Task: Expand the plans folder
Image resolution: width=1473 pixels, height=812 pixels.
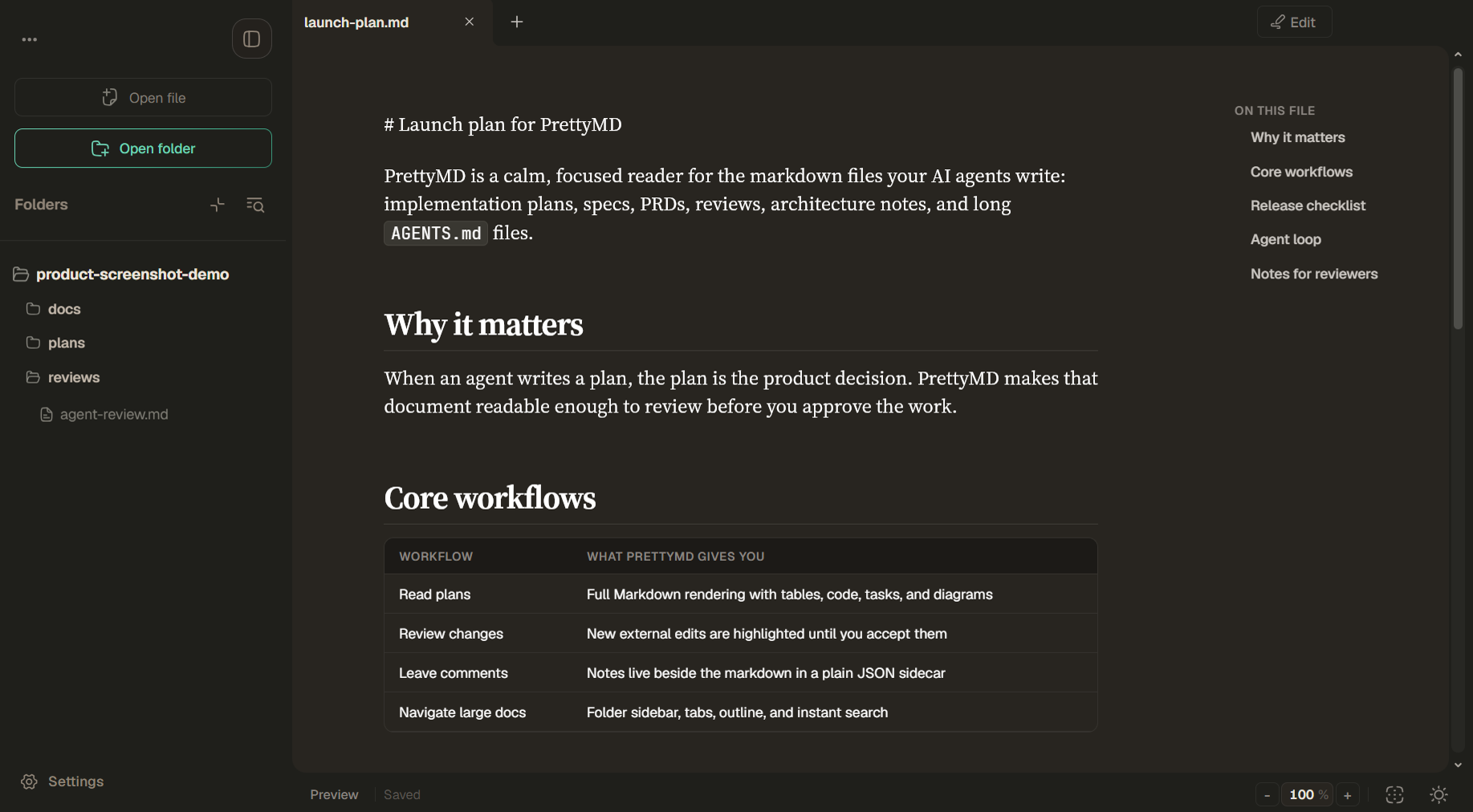Action: [55, 343]
